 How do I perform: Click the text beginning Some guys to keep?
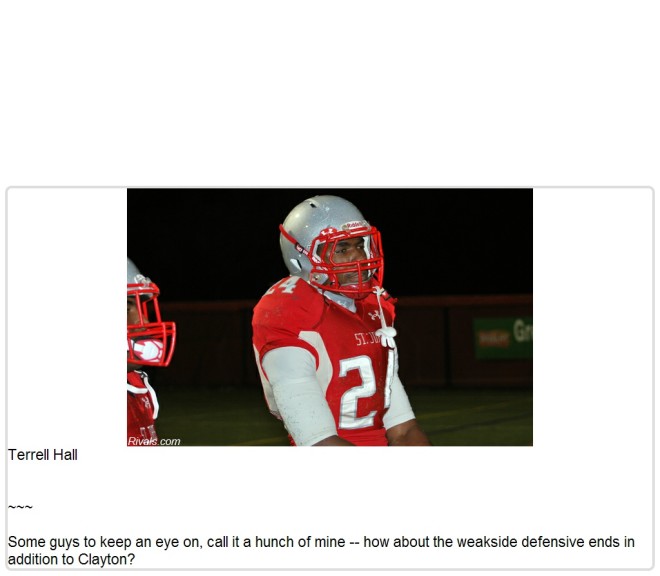(x=321, y=550)
